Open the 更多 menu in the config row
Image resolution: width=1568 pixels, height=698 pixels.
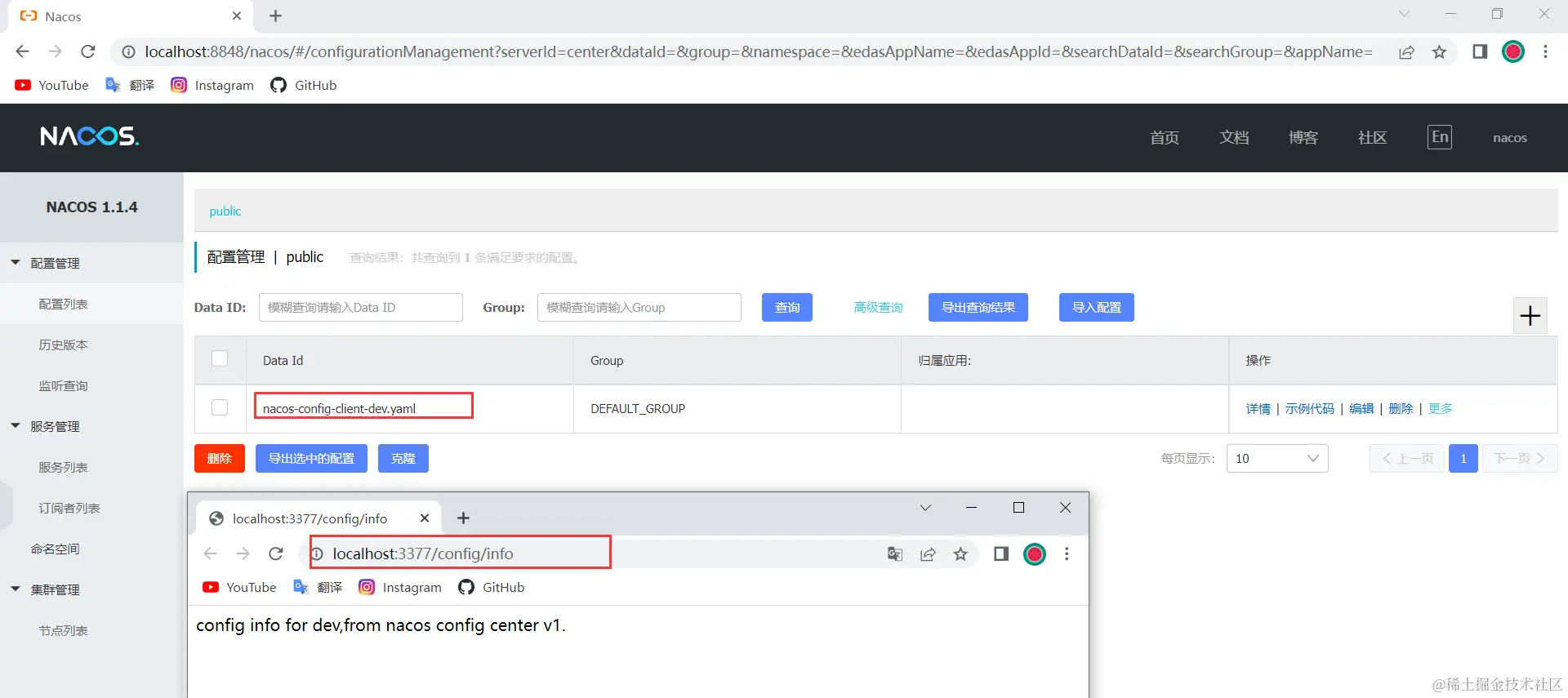pos(1441,409)
